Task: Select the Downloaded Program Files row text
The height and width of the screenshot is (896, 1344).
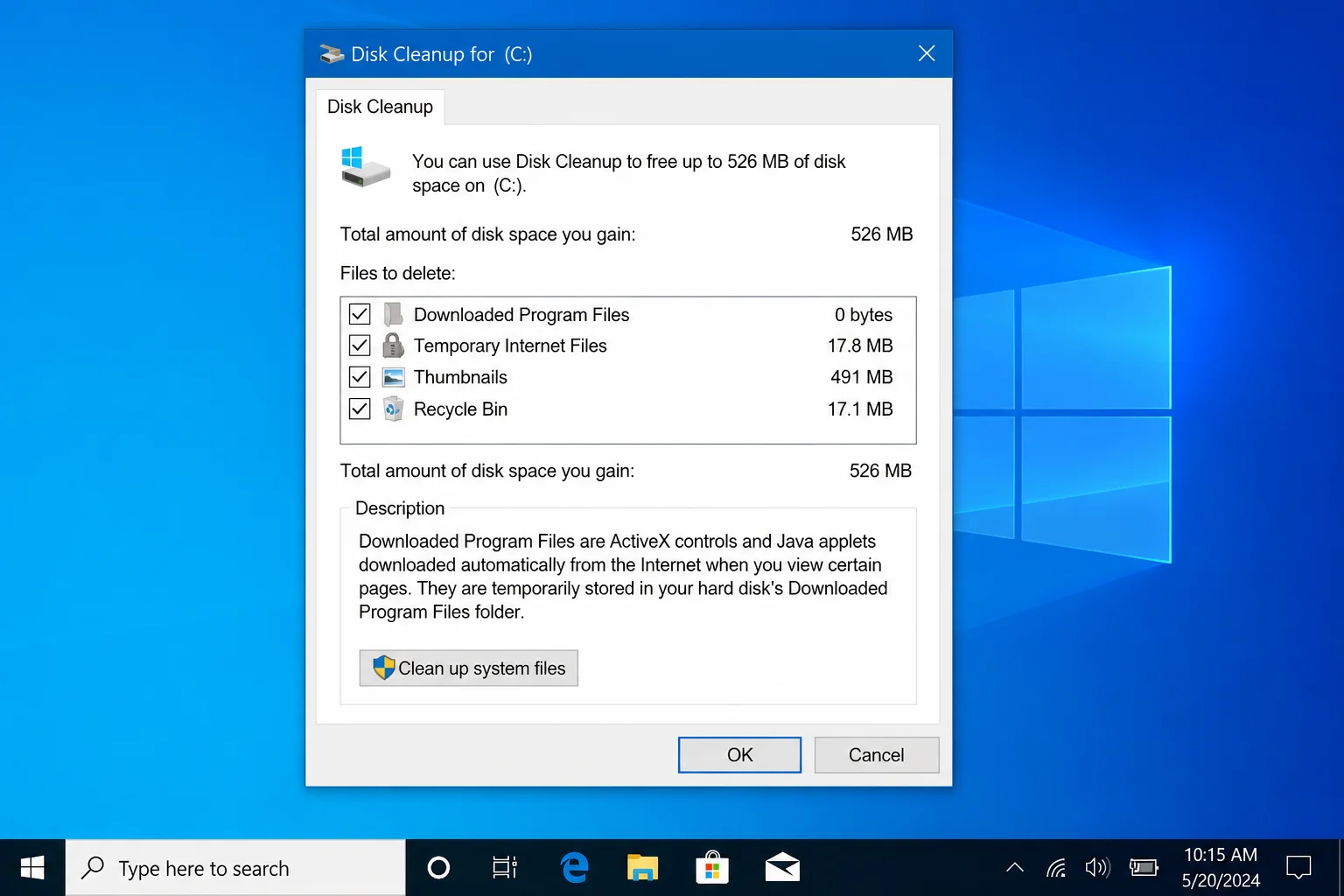Action: (521, 314)
